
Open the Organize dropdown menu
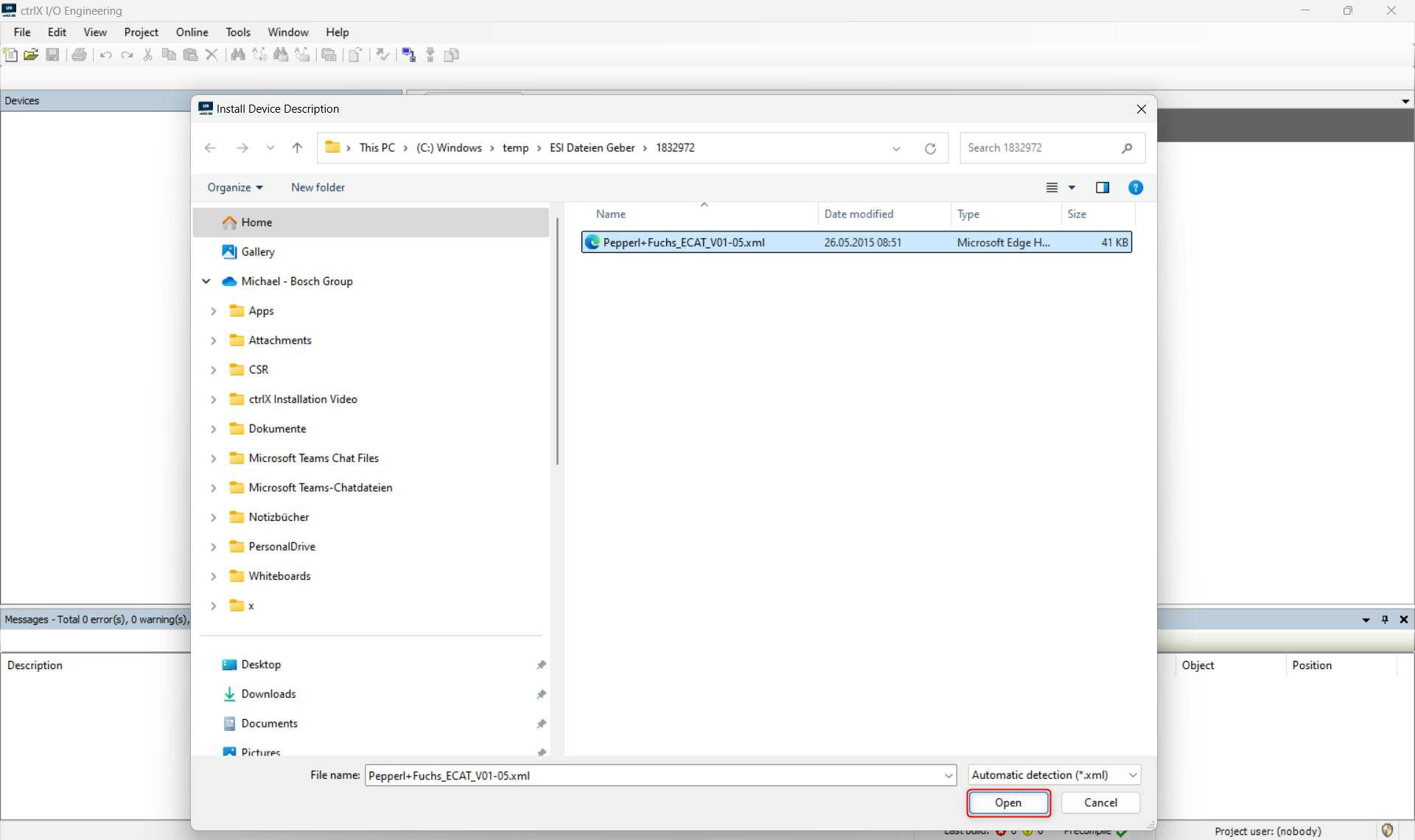tap(234, 188)
